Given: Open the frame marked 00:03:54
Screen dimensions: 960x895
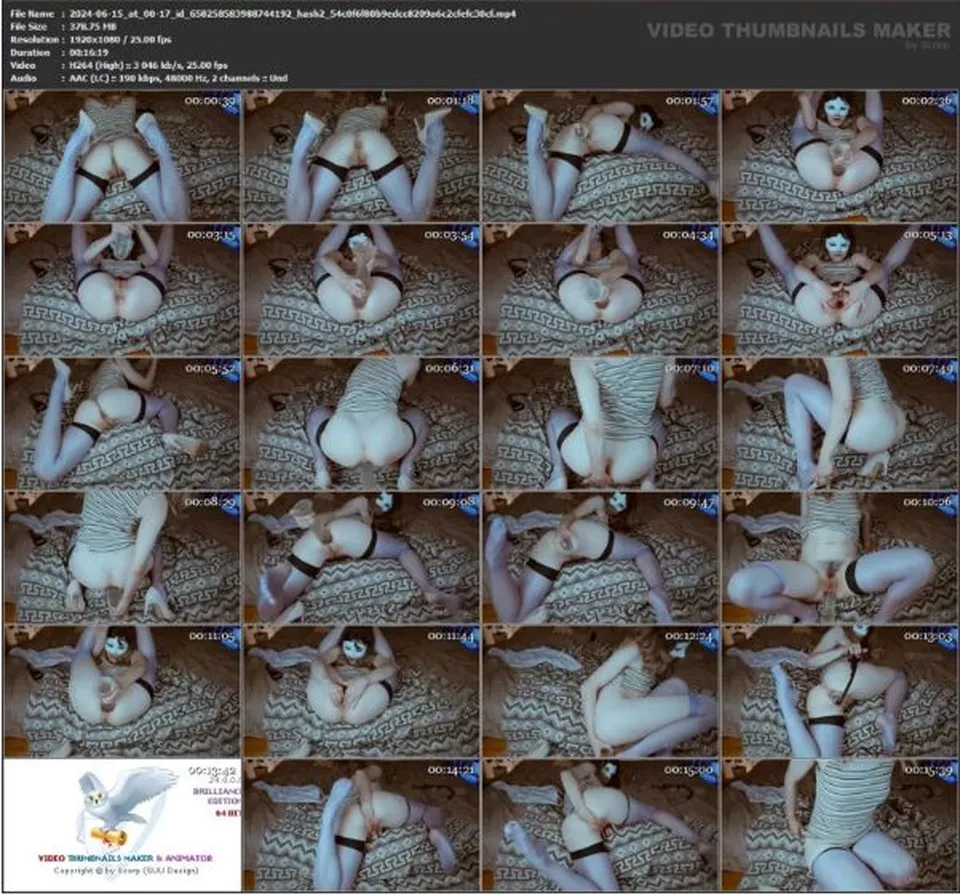Looking at the screenshot, I should click(361, 290).
